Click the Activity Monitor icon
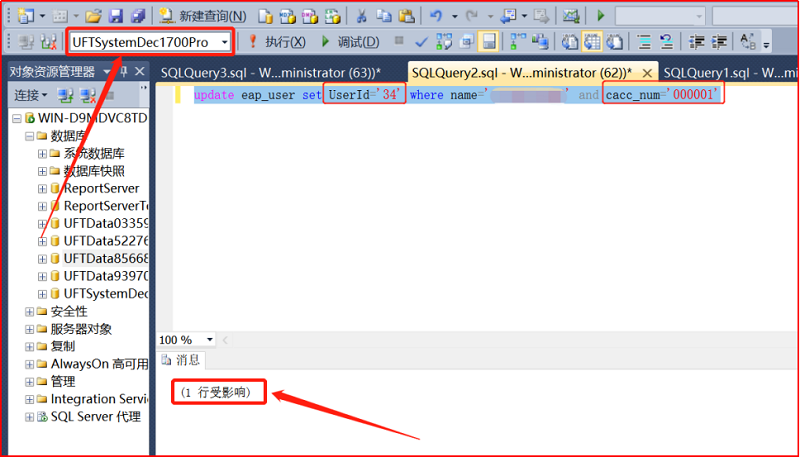Screen dimensions: 800x457 tap(571, 16)
